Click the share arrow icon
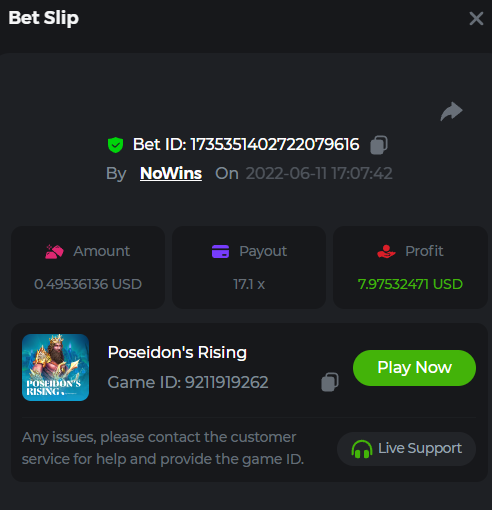The image size is (492, 510). click(x=451, y=111)
